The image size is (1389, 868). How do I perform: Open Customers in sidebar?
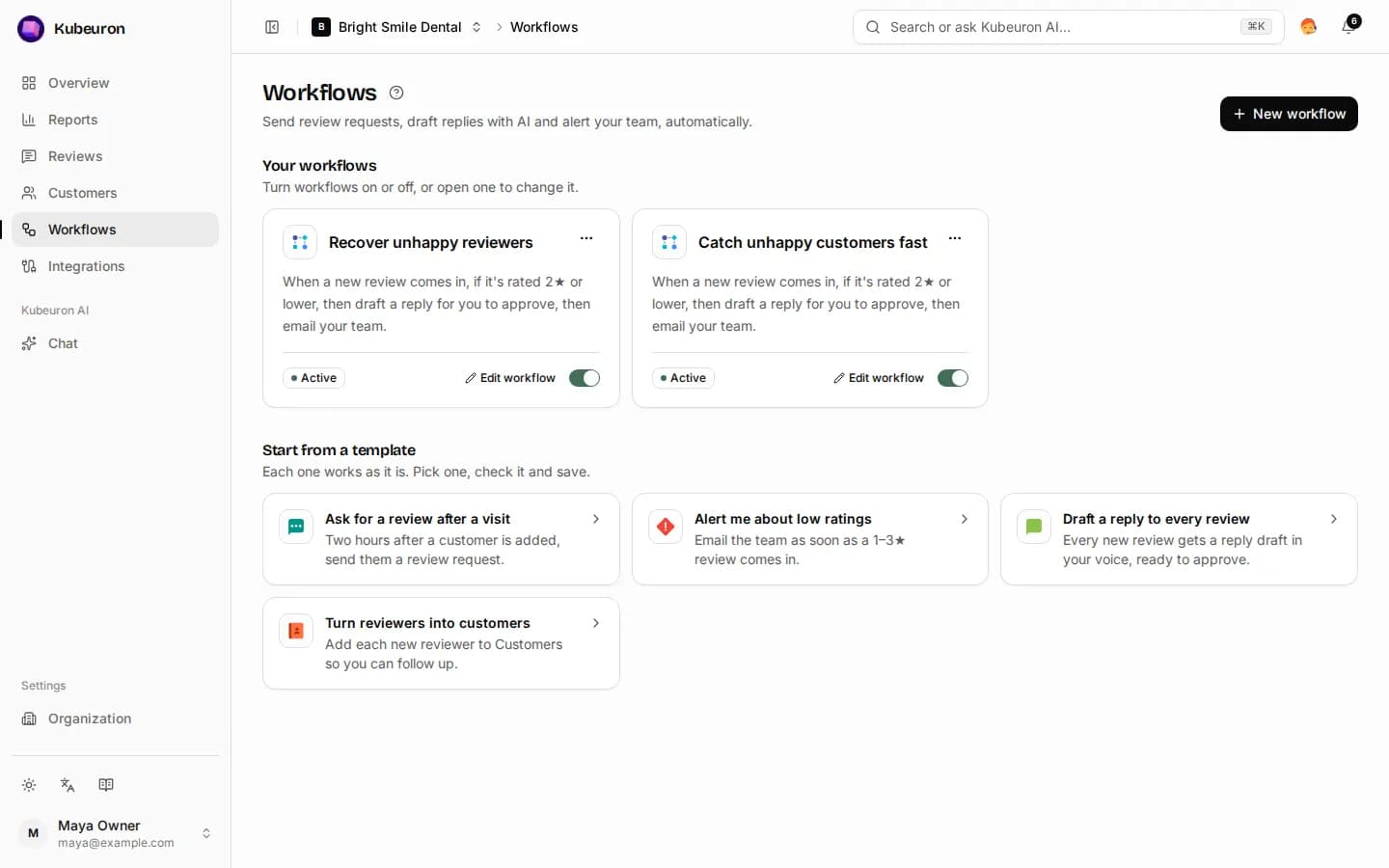(116, 193)
